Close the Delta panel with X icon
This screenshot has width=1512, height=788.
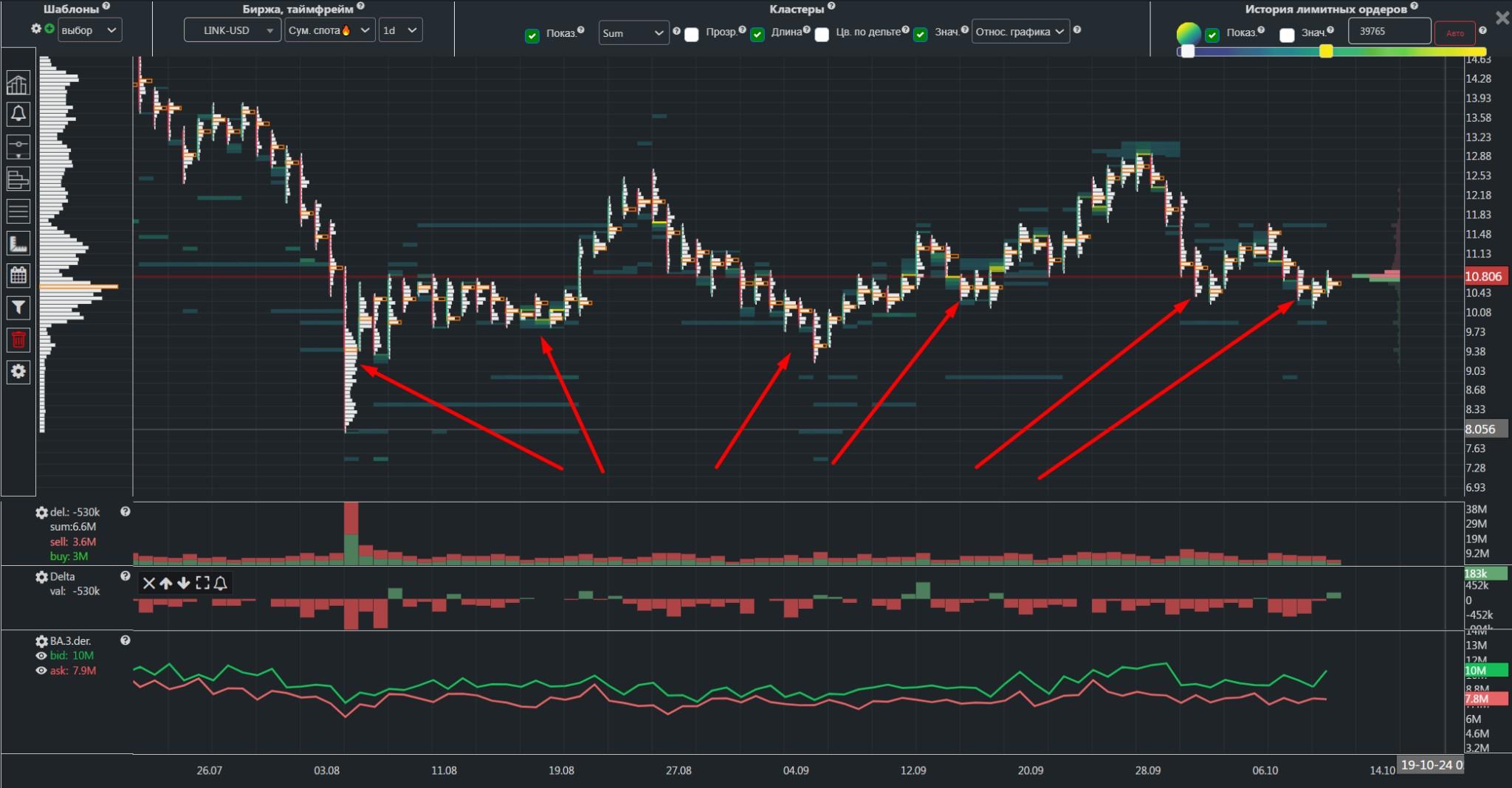148,584
